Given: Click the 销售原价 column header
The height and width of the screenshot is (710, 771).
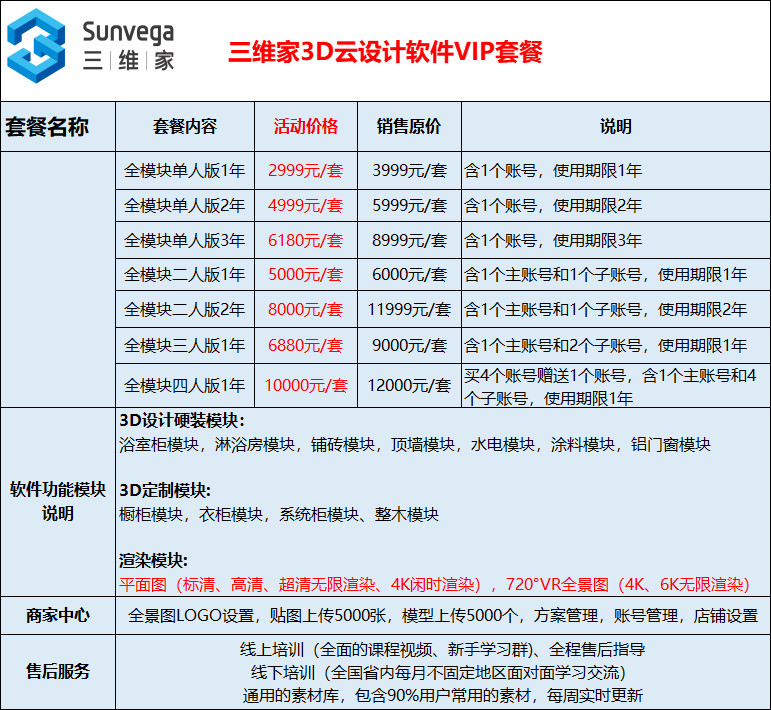Looking at the screenshot, I should tap(409, 127).
